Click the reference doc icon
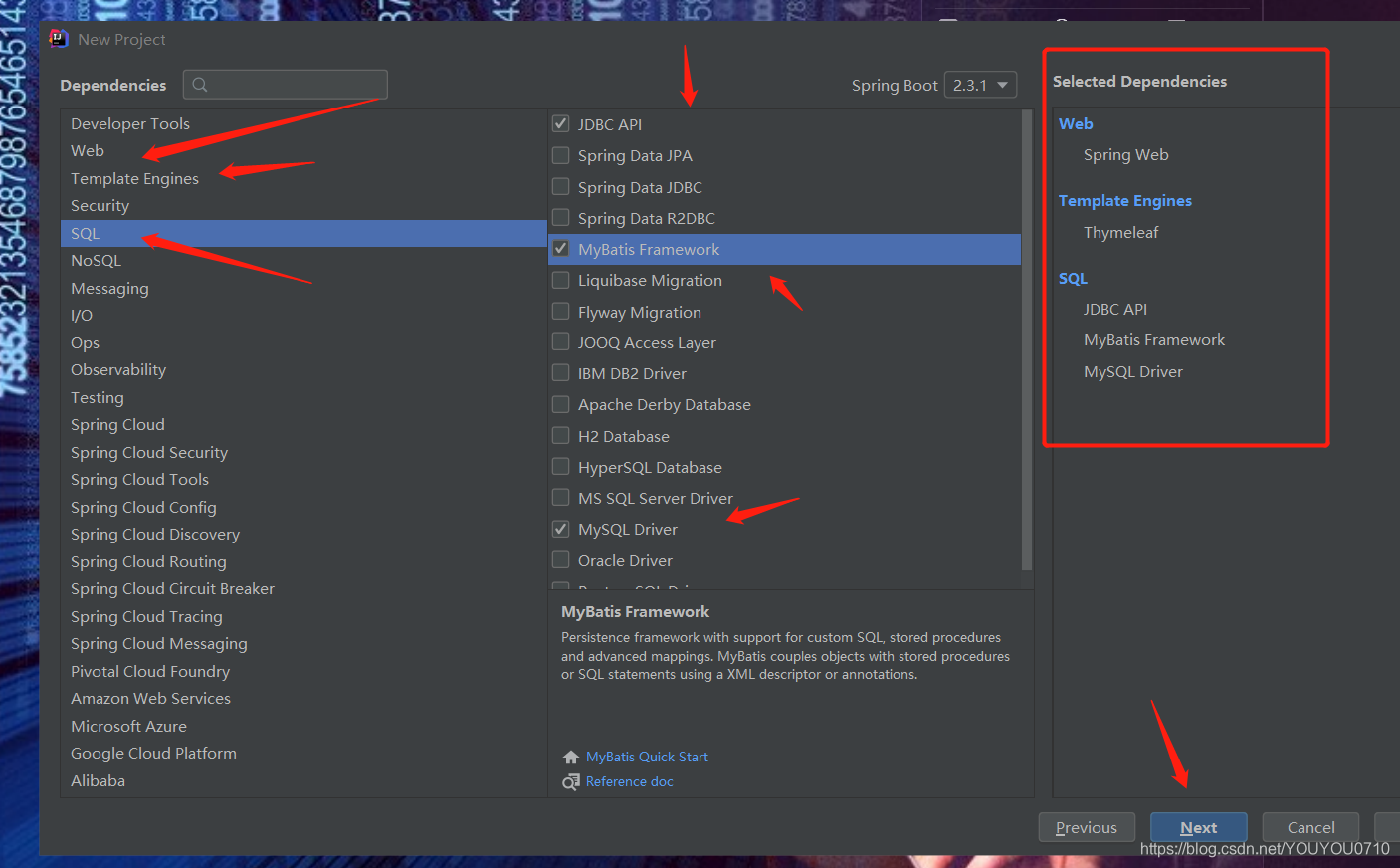Screen dimensions: 1400x868 click(x=571, y=782)
